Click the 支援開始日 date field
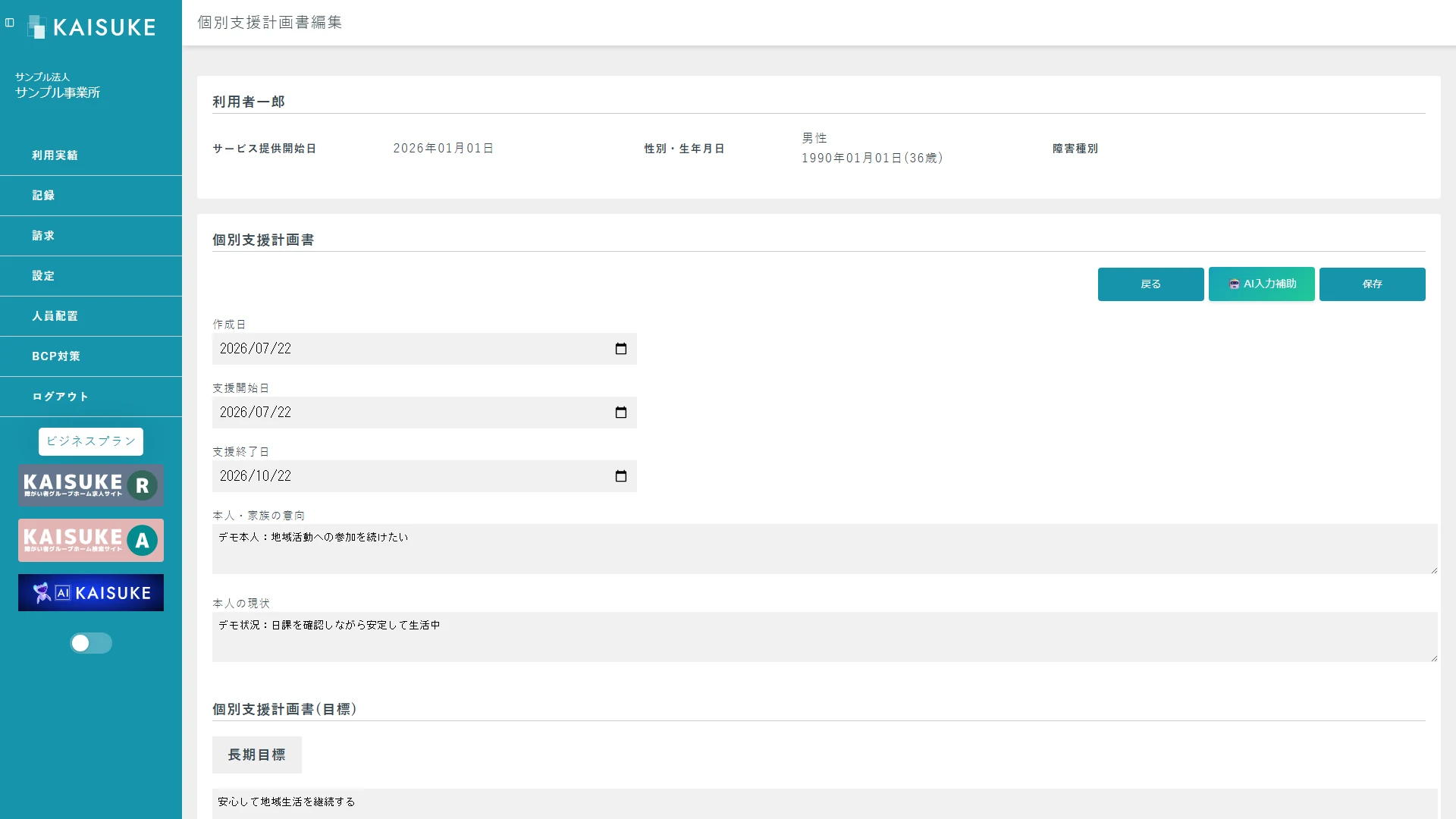1456x819 pixels. [x=425, y=413]
